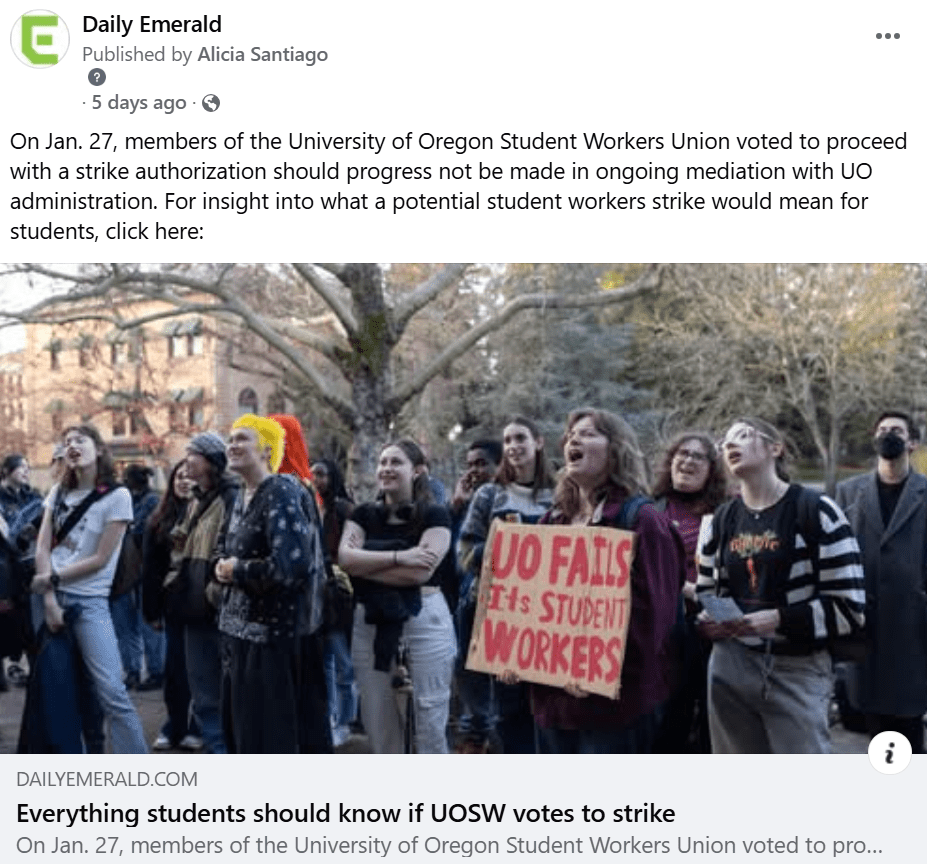This screenshot has width=927, height=864.
Task: Click the link preview description text
Action: (x=449, y=846)
